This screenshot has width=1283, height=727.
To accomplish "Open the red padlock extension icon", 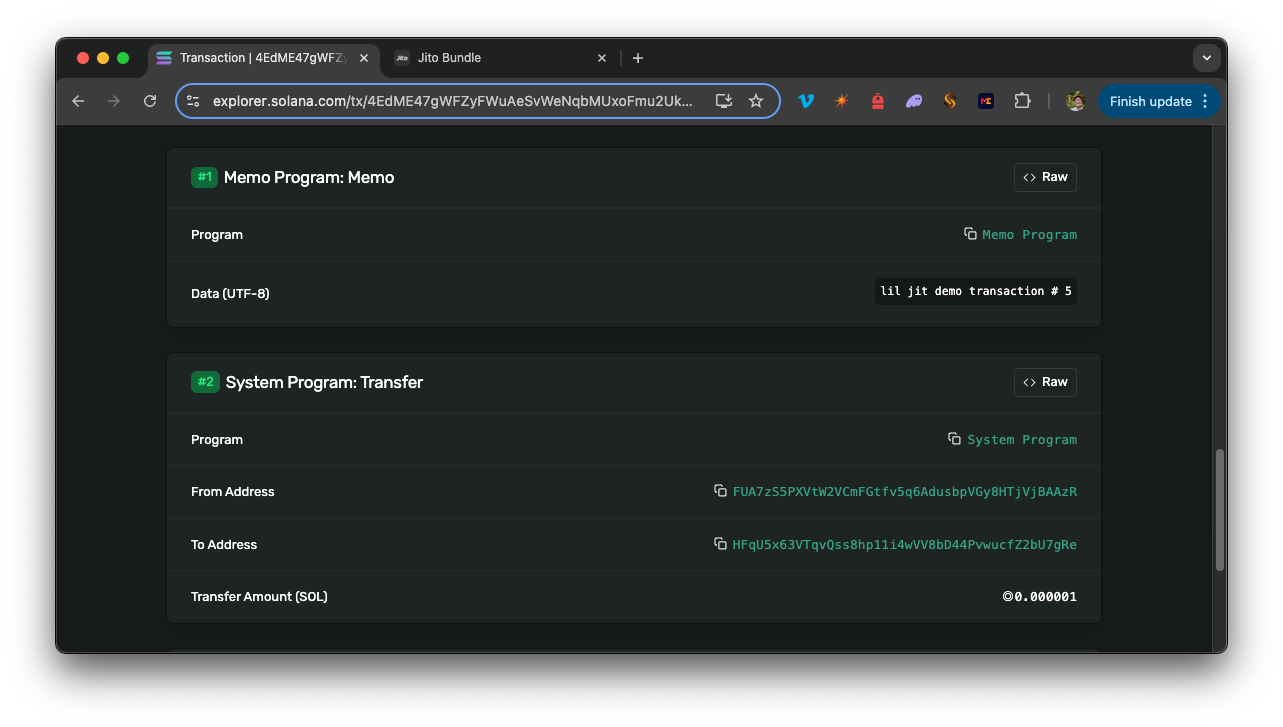I will click(878, 101).
